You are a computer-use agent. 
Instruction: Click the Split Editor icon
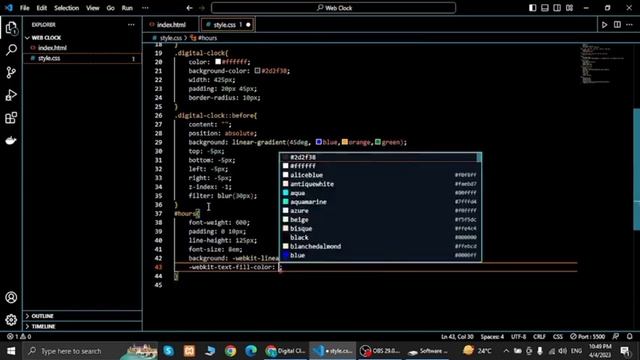pyautogui.click(x=617, y=25)
